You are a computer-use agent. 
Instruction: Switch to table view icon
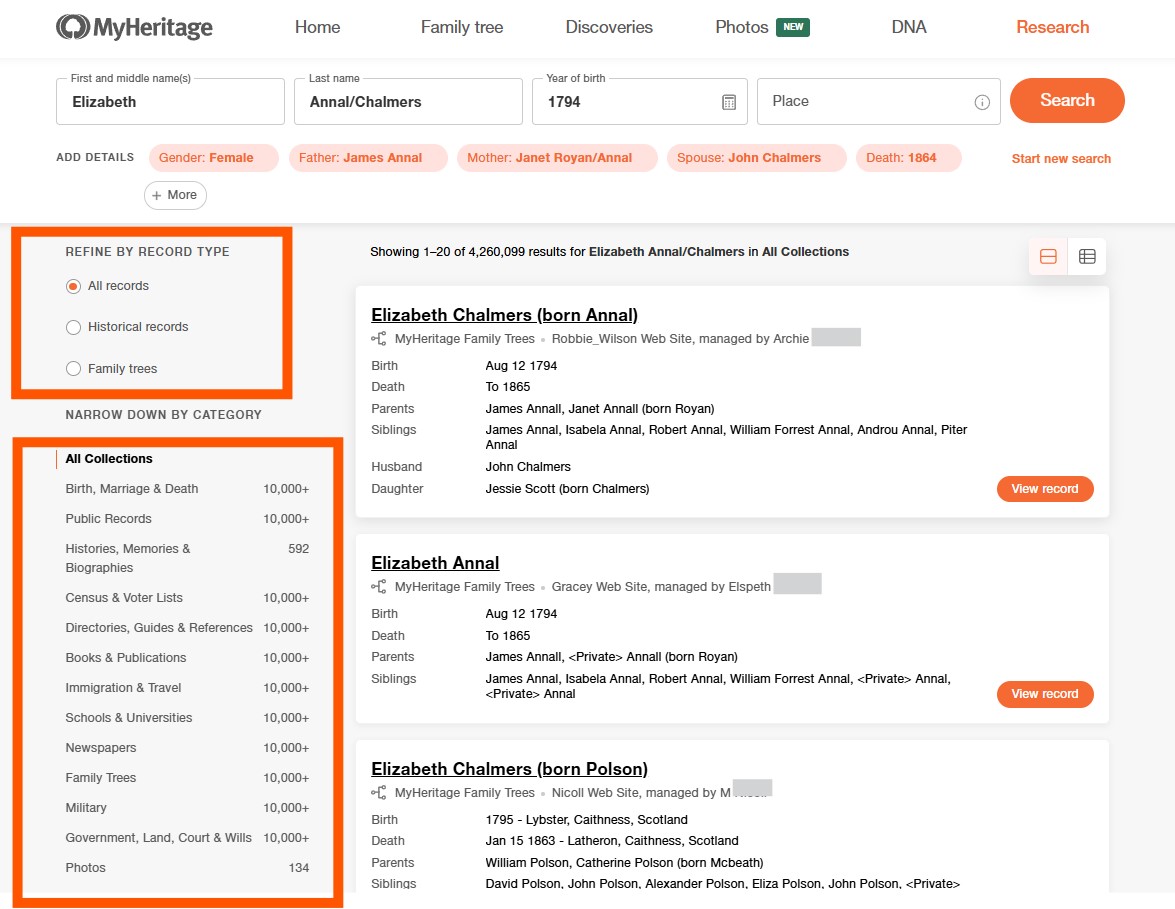pyautogui.click(x=1087, y=257)
